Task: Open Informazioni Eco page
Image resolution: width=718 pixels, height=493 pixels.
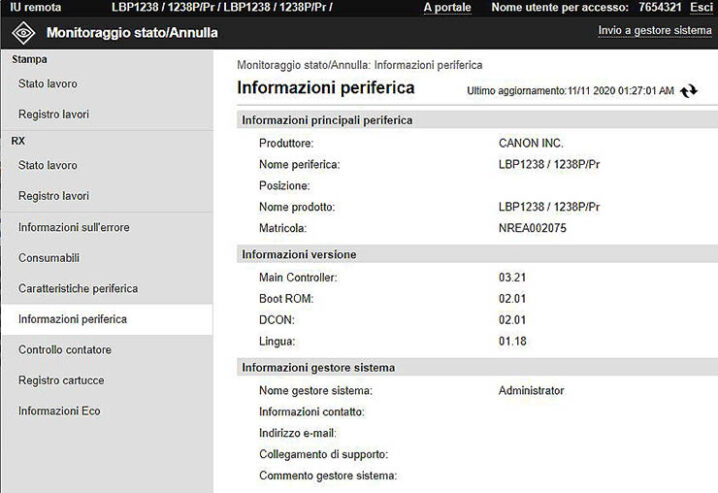Action: (x=59, y=411)
